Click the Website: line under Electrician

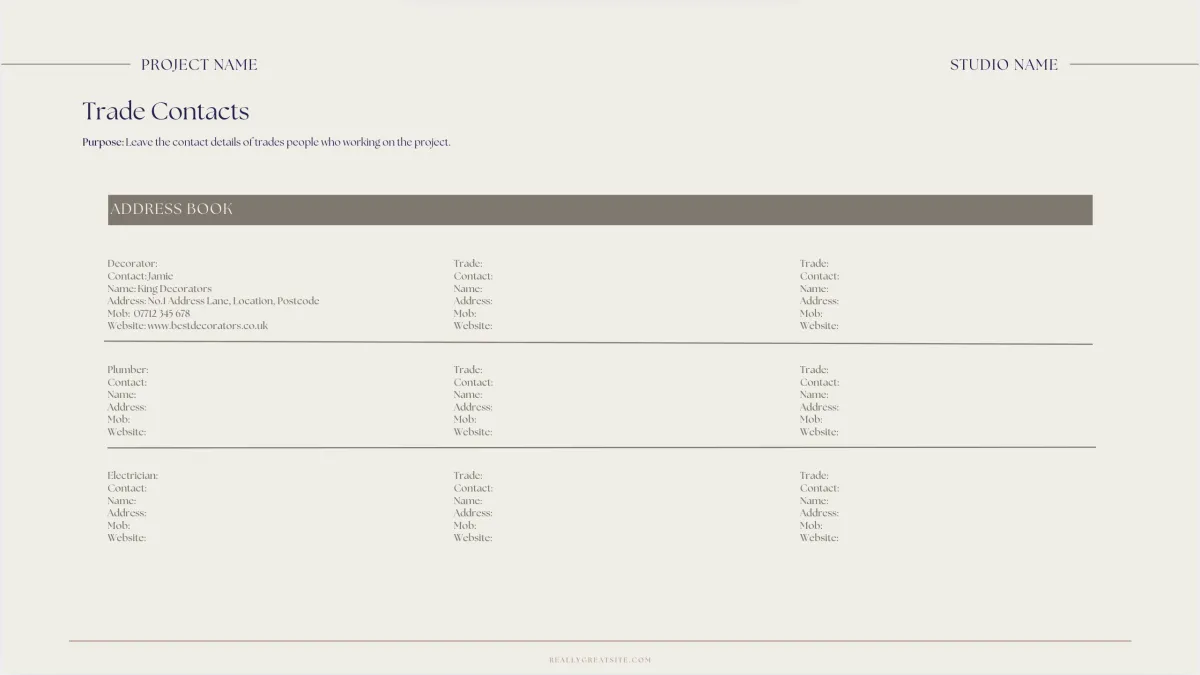(127, 538)
